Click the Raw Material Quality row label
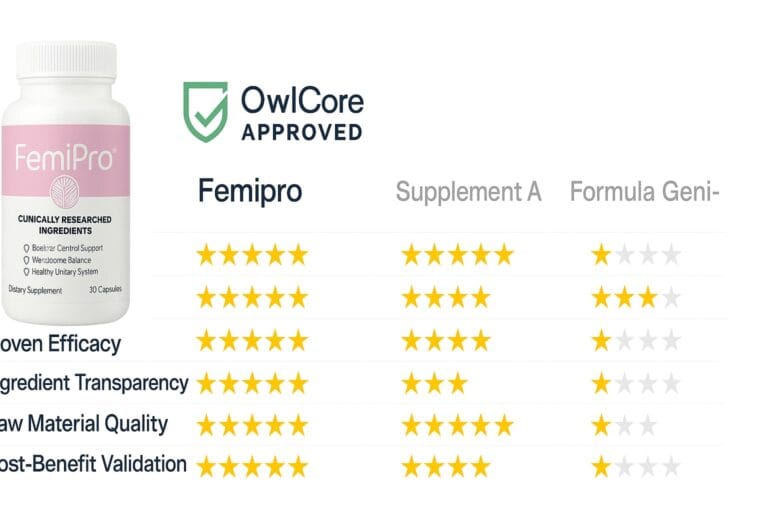Screen dimensions: 768x512 (x=84, y=424)
